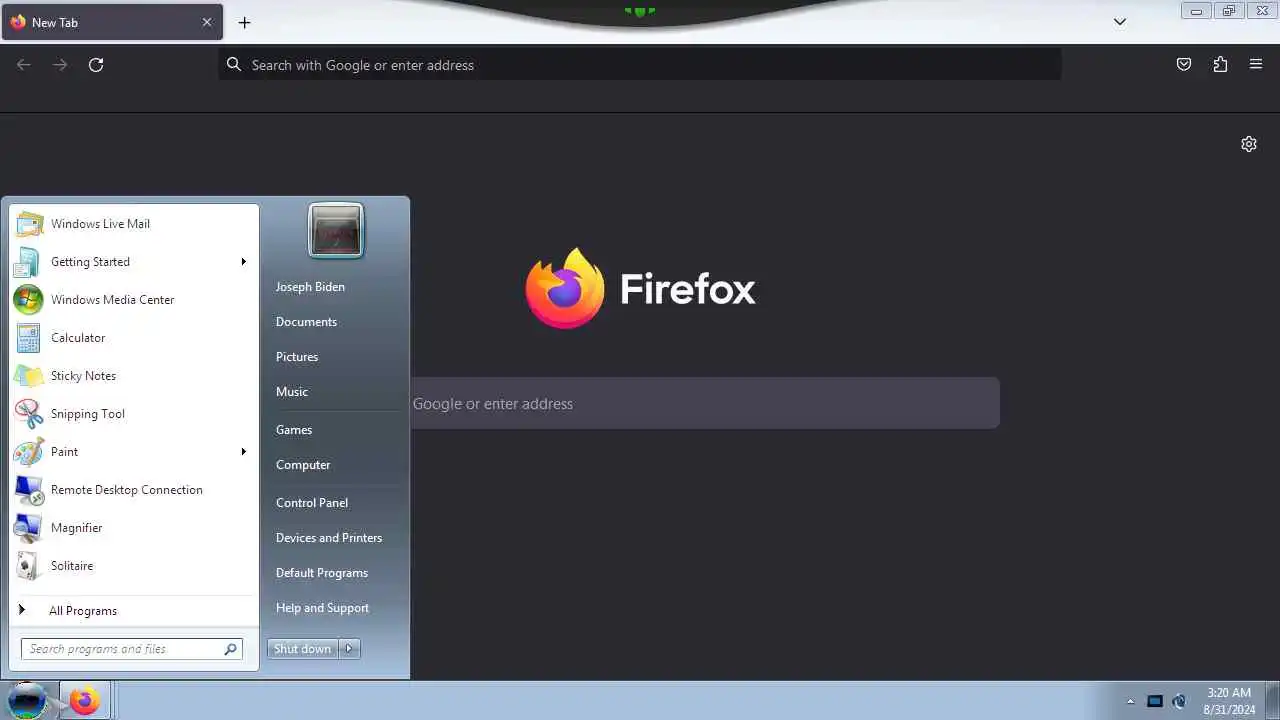Show hidden system tray icons
Image resolution: width=1280 pixels, height=720 pixels.
[1131, 701]
